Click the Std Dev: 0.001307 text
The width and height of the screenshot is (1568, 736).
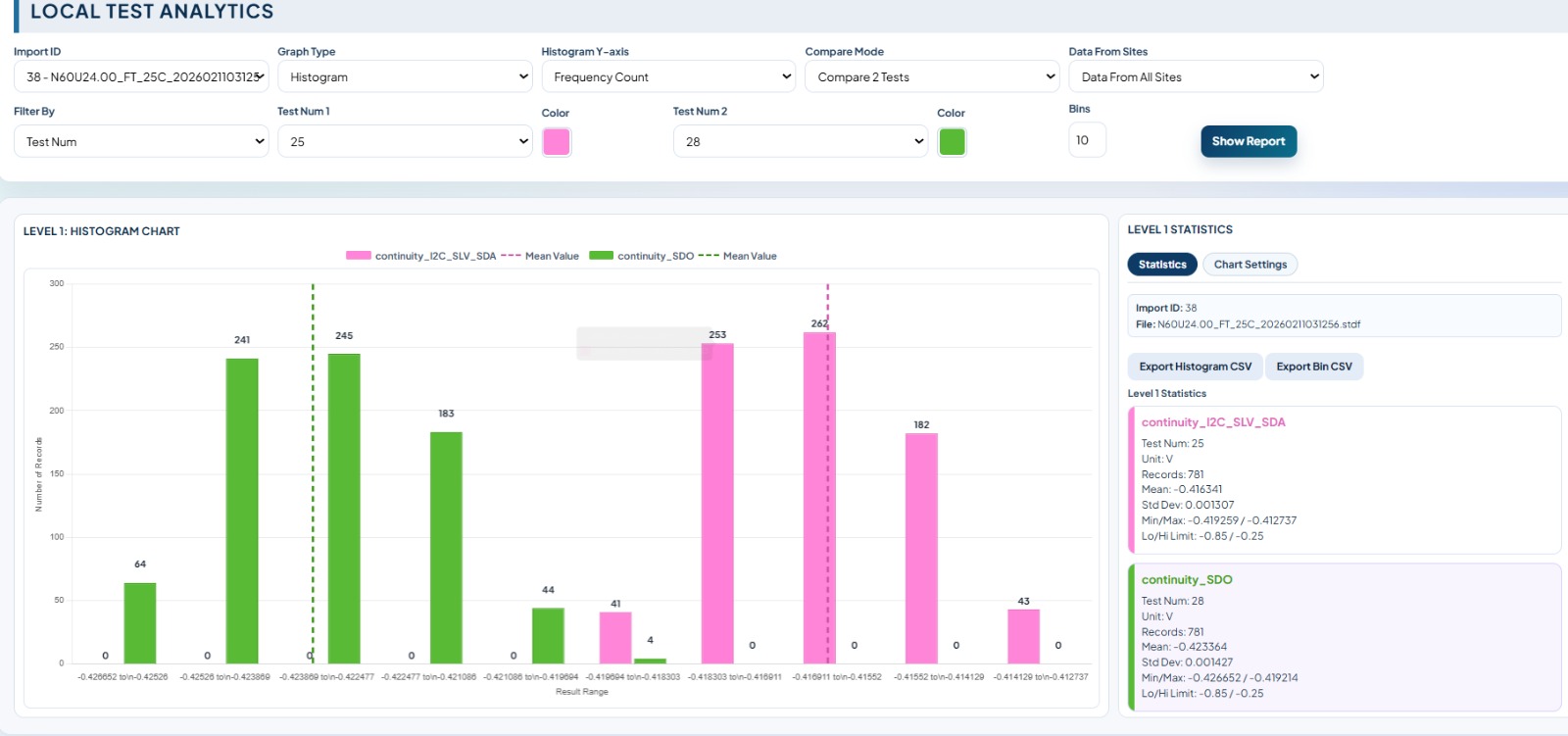click(1188, 505)
